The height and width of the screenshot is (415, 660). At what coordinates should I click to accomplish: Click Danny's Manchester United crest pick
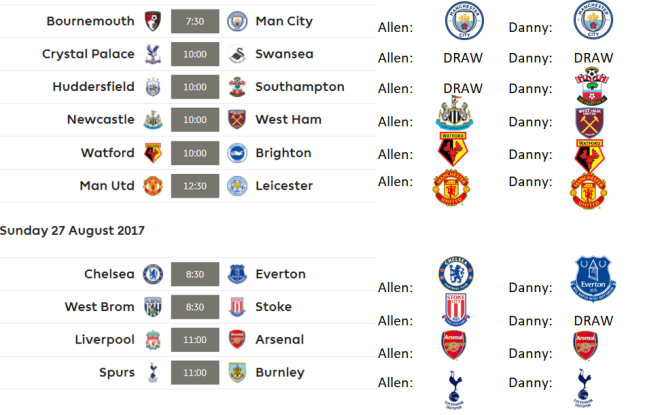[589, 193]
